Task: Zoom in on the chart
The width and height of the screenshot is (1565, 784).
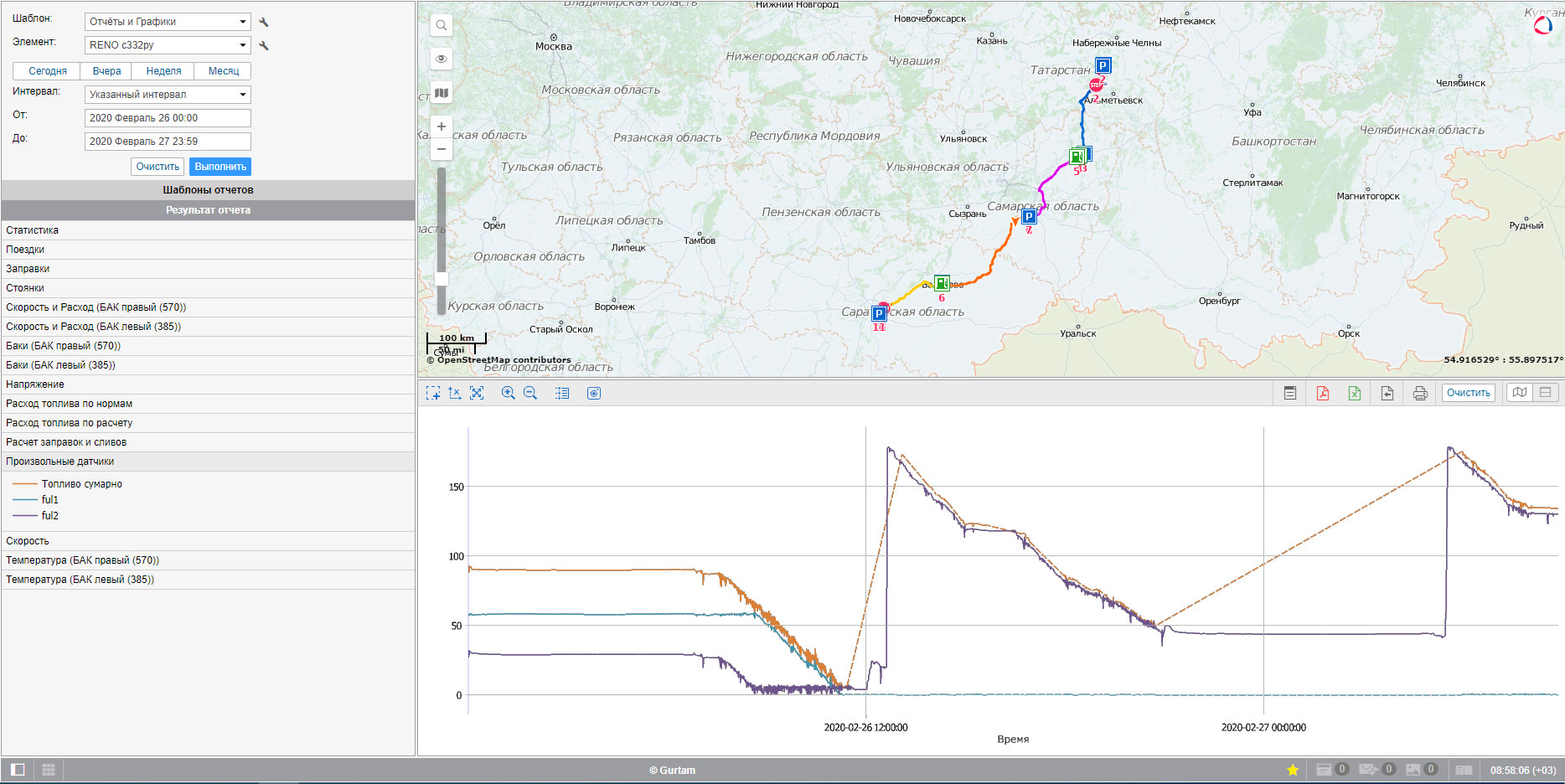Action: point(508,393)
